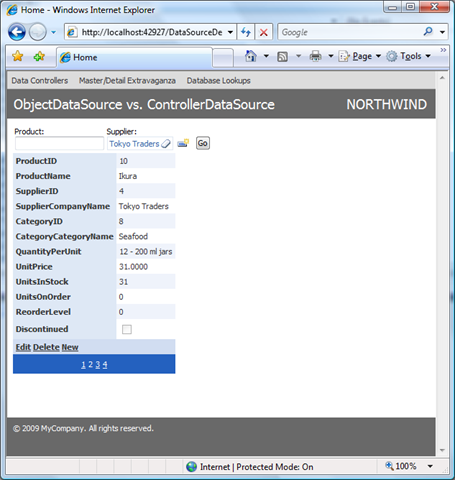Open the recent pages dropdown arrow
The width and height of the screenshot is (455, 480).
coord(53,32)
